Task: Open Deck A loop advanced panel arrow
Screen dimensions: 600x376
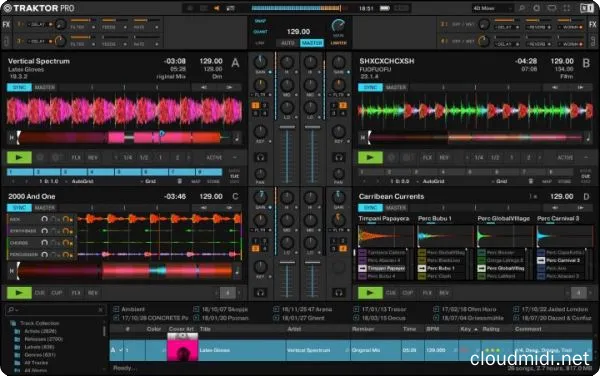Action: tap(235, 158)
